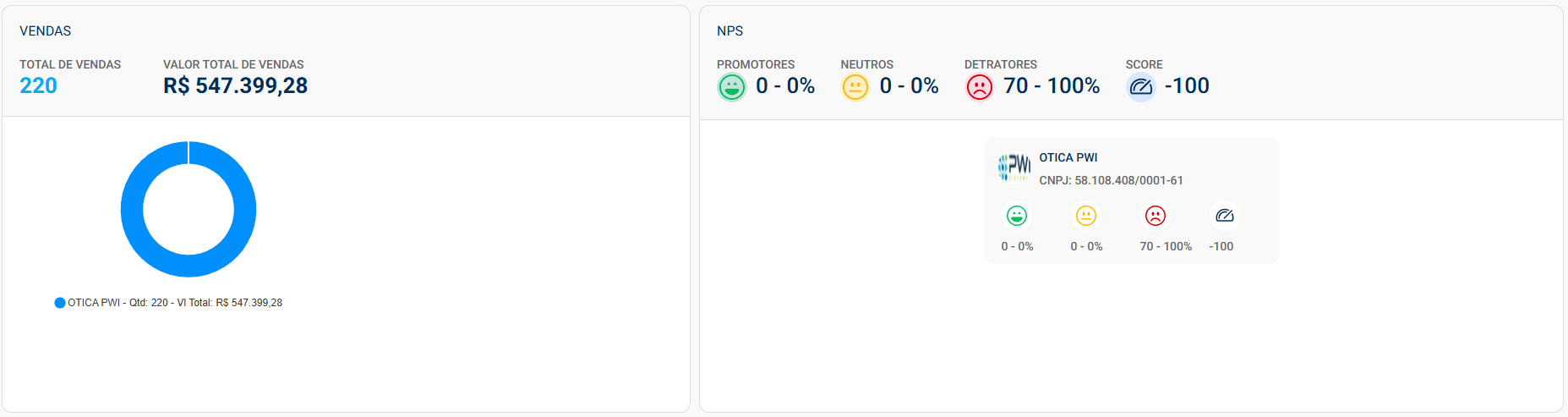Click the header score value -100

(x=1187, y=85)
